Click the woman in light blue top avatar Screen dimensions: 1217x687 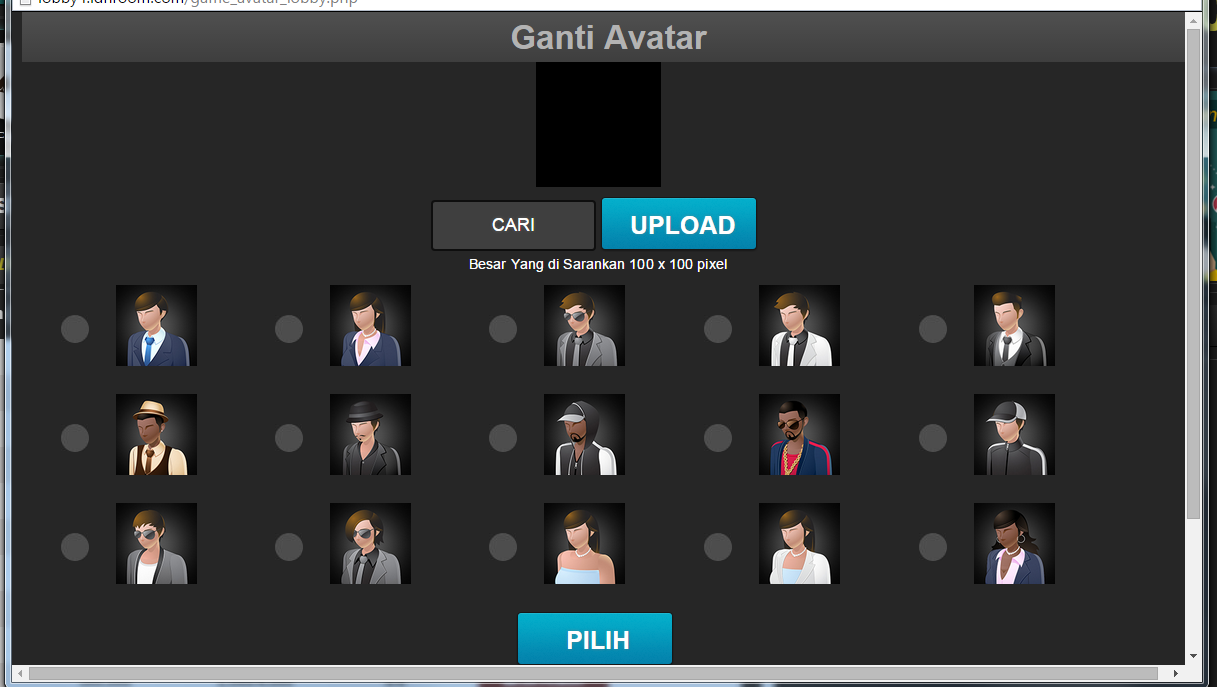click(585, 543)
